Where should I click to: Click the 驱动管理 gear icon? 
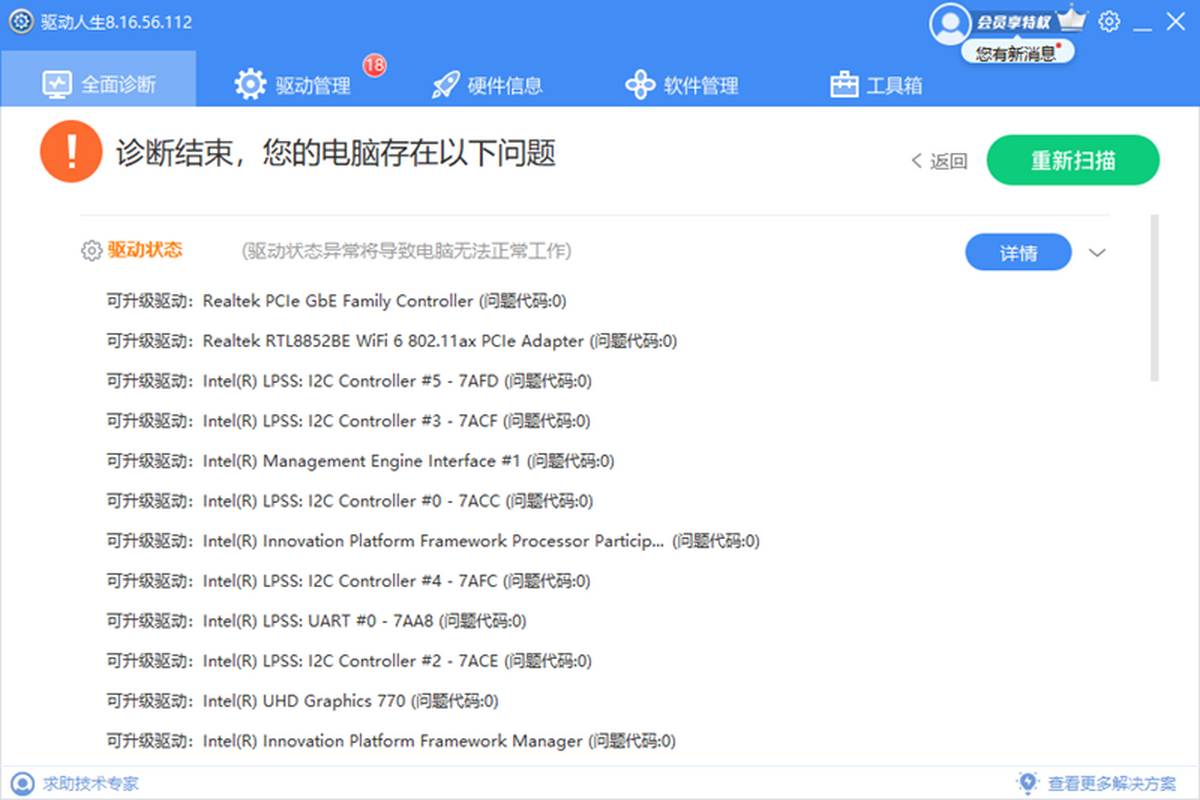pos(248,84)
